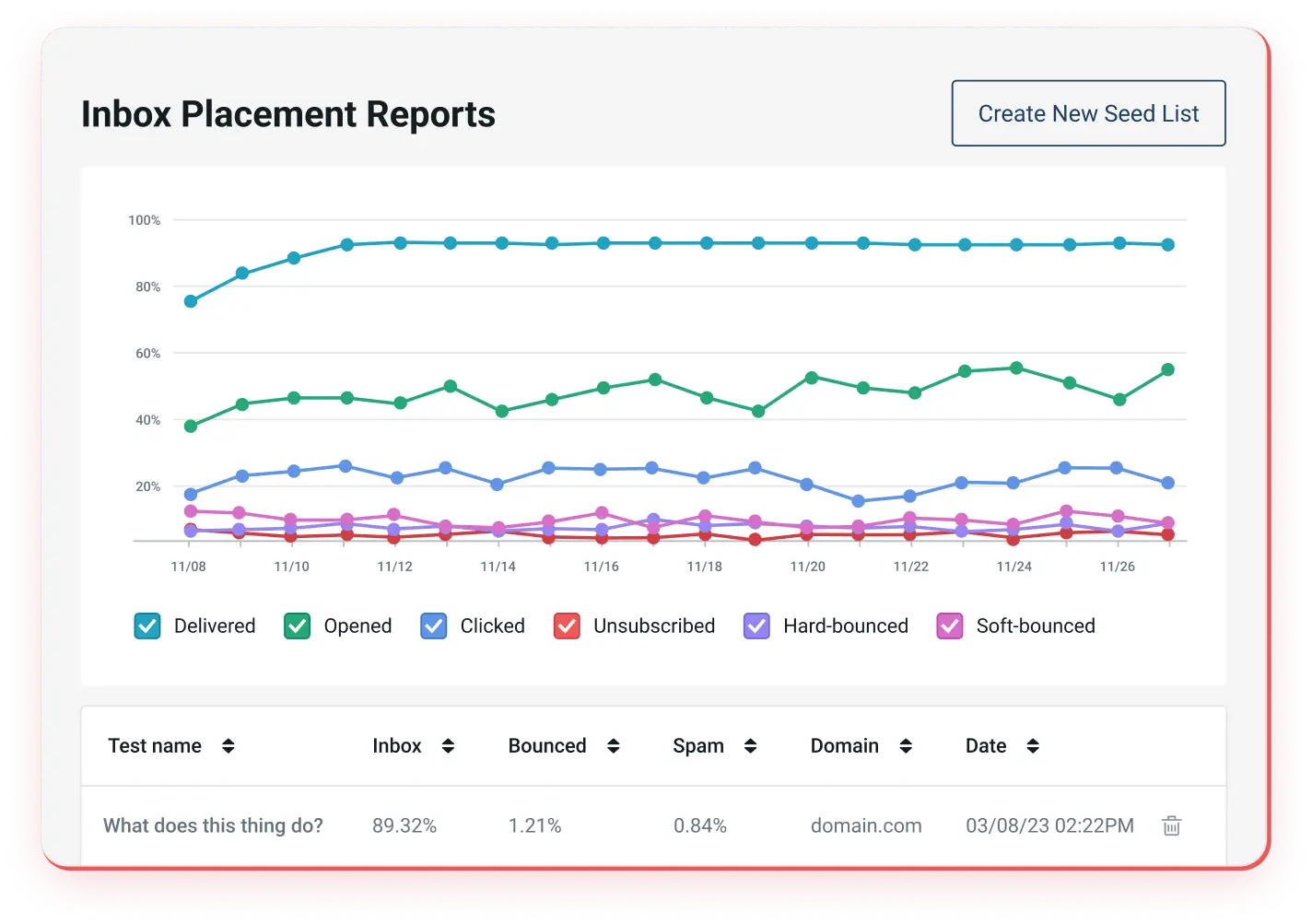
Task: Open the "What does this thing do?" test report
Action: (x=213, y=825)
